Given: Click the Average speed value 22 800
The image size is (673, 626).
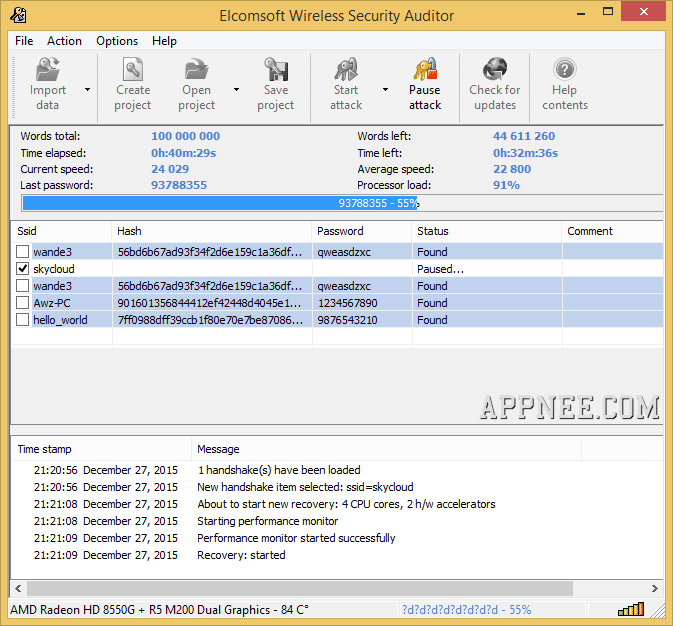Looking at the screenshot, I should 512,169.
